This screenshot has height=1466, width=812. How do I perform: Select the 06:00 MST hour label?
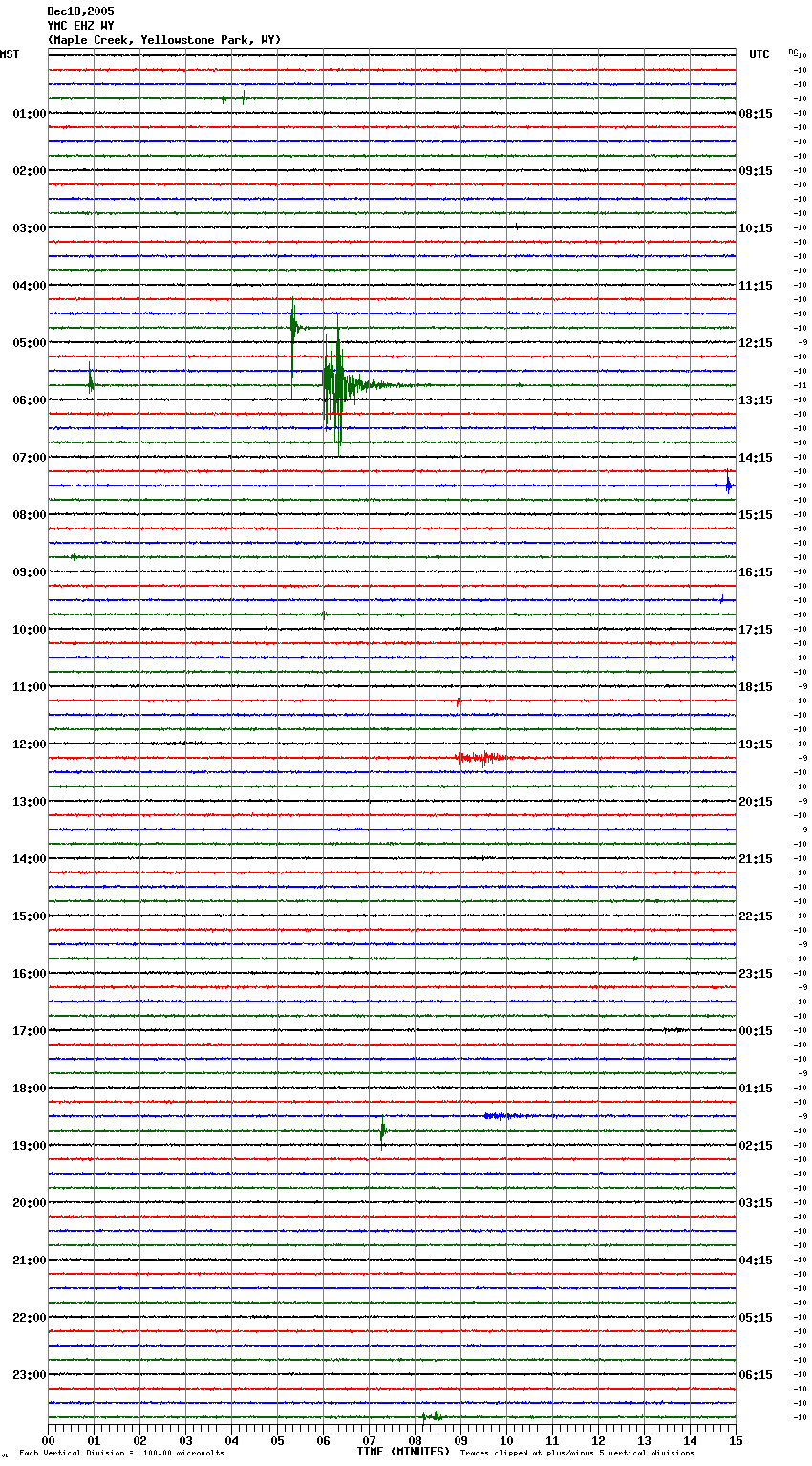(30, 400)
